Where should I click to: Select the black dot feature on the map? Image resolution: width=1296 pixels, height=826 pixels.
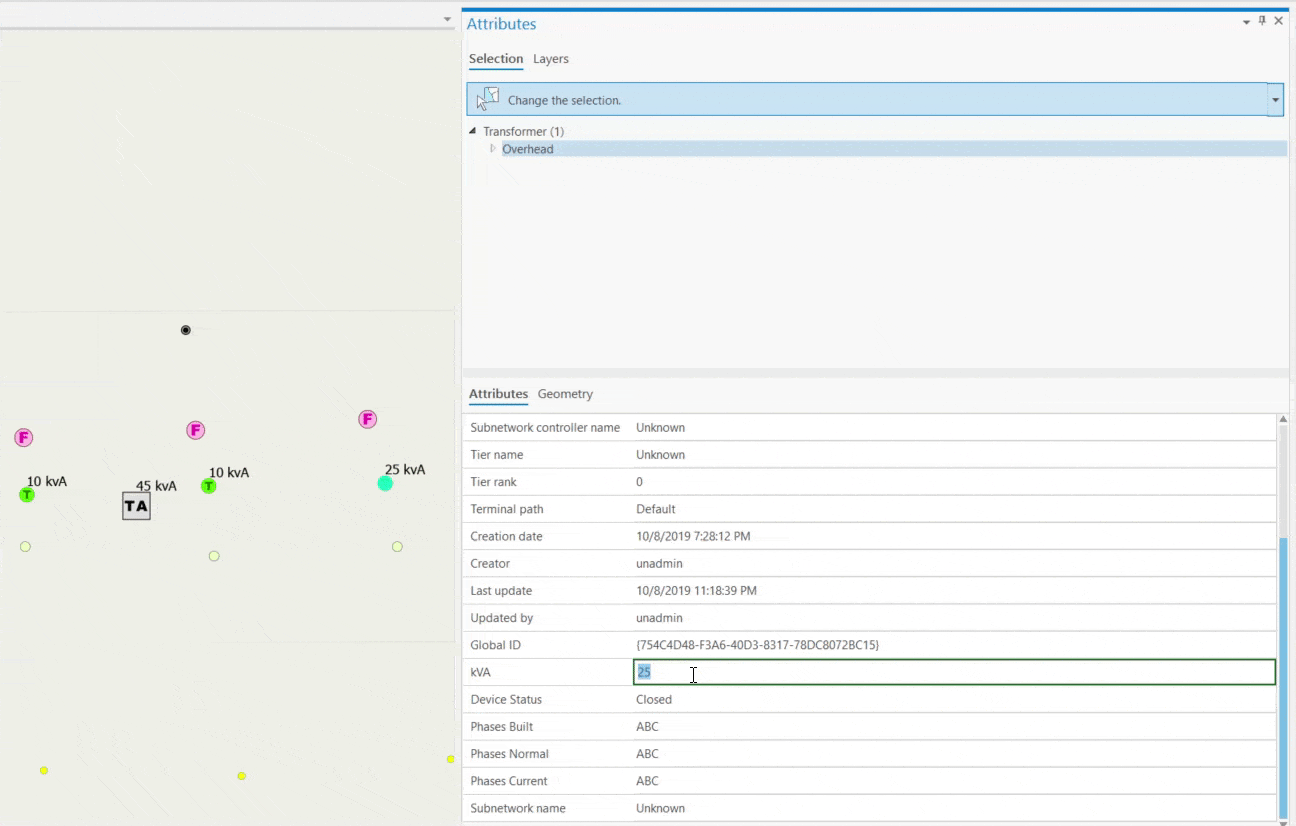point(185,330)
